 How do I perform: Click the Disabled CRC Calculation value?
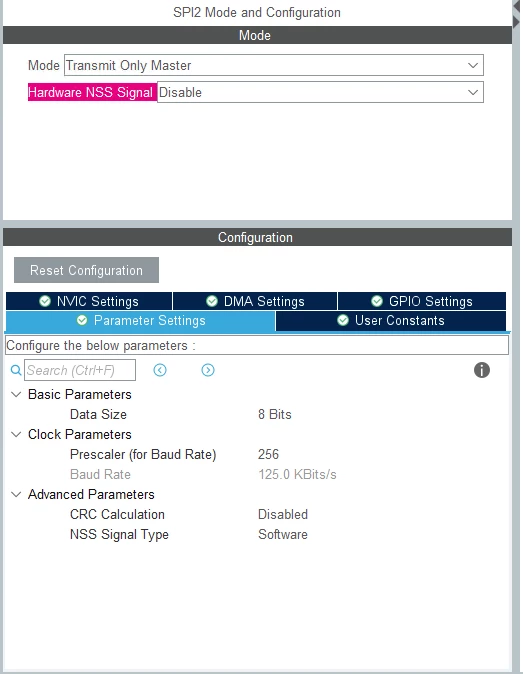click(283, 515)
